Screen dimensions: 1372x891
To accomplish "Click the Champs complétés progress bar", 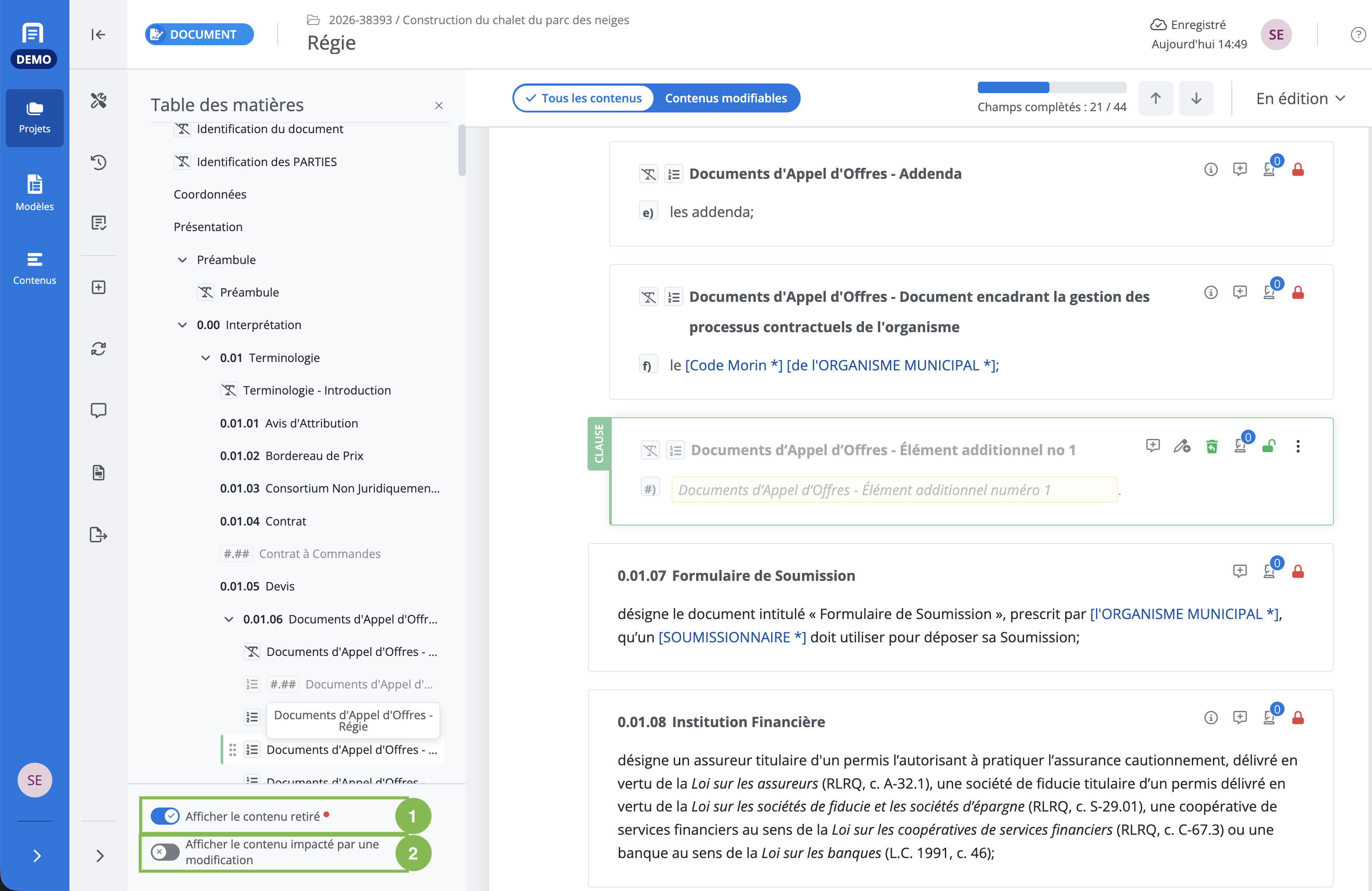I will 1052,87.
